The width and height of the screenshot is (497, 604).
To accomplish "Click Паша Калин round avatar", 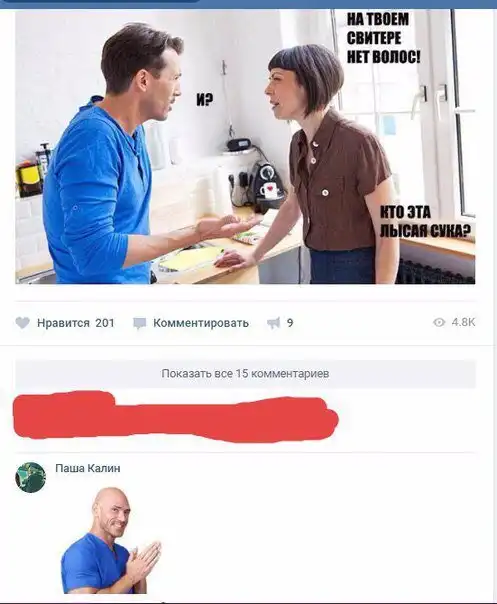I will (30, 477).
